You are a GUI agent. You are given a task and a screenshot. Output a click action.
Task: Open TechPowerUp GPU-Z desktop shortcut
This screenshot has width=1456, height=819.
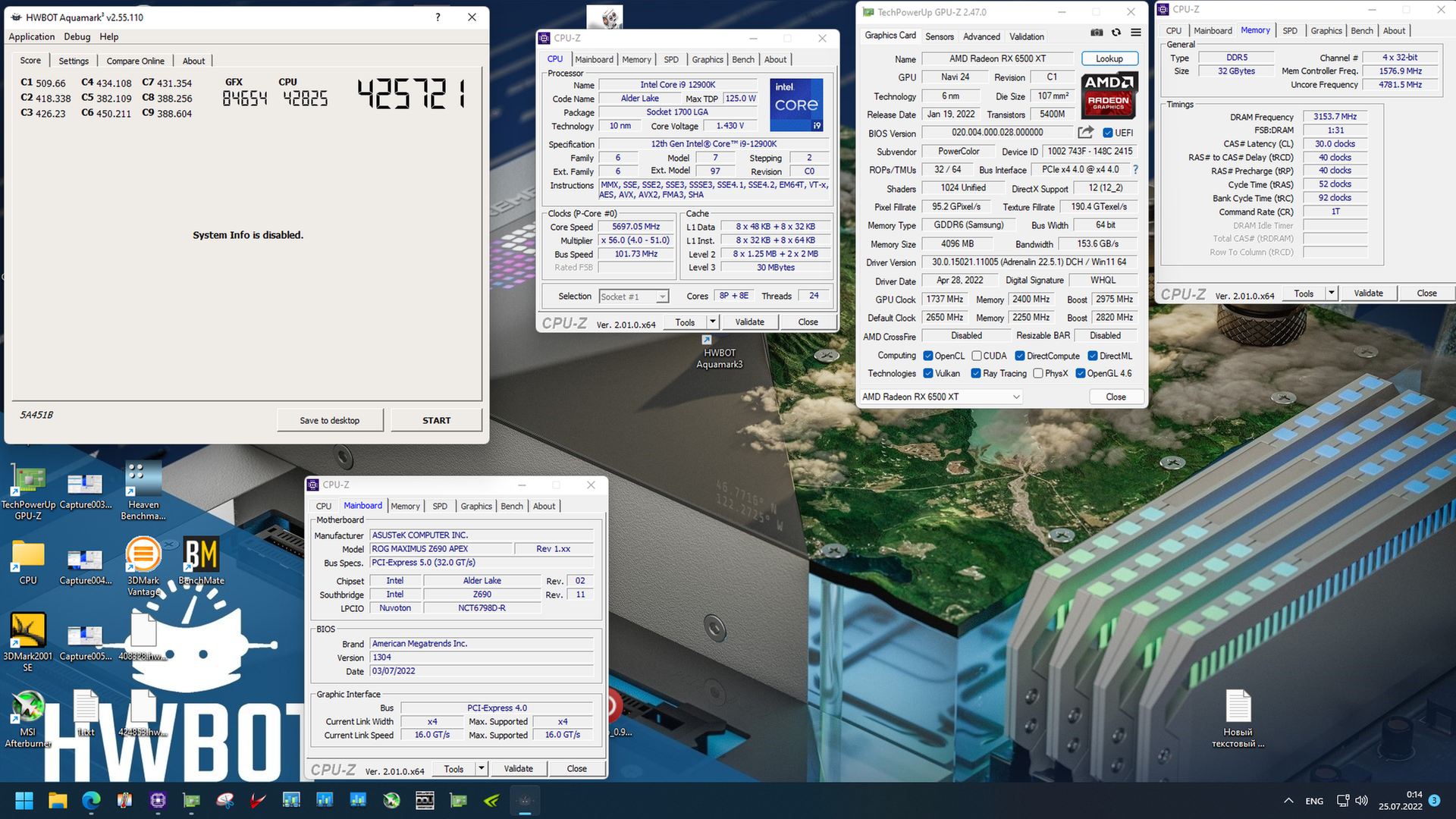point(28,491)
